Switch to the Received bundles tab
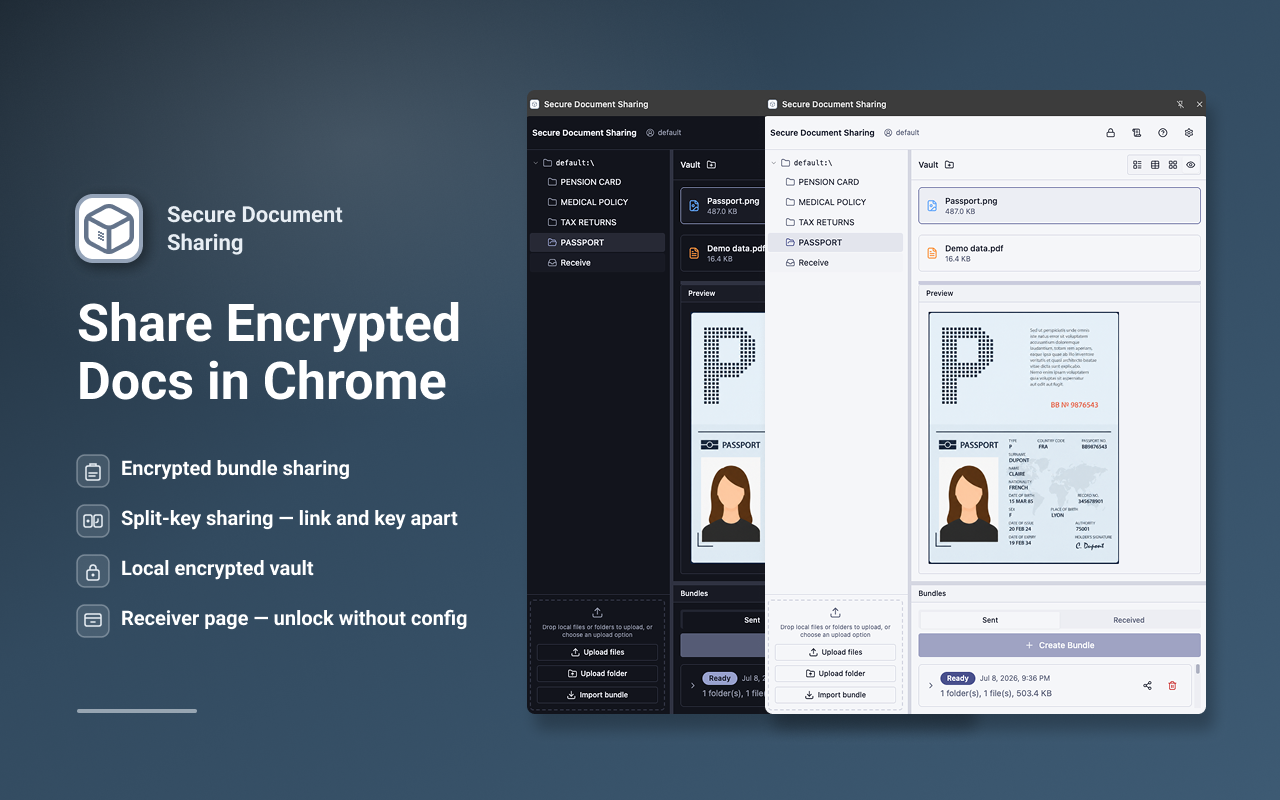Viewport: 1280px width, 800px height. 1129,620
